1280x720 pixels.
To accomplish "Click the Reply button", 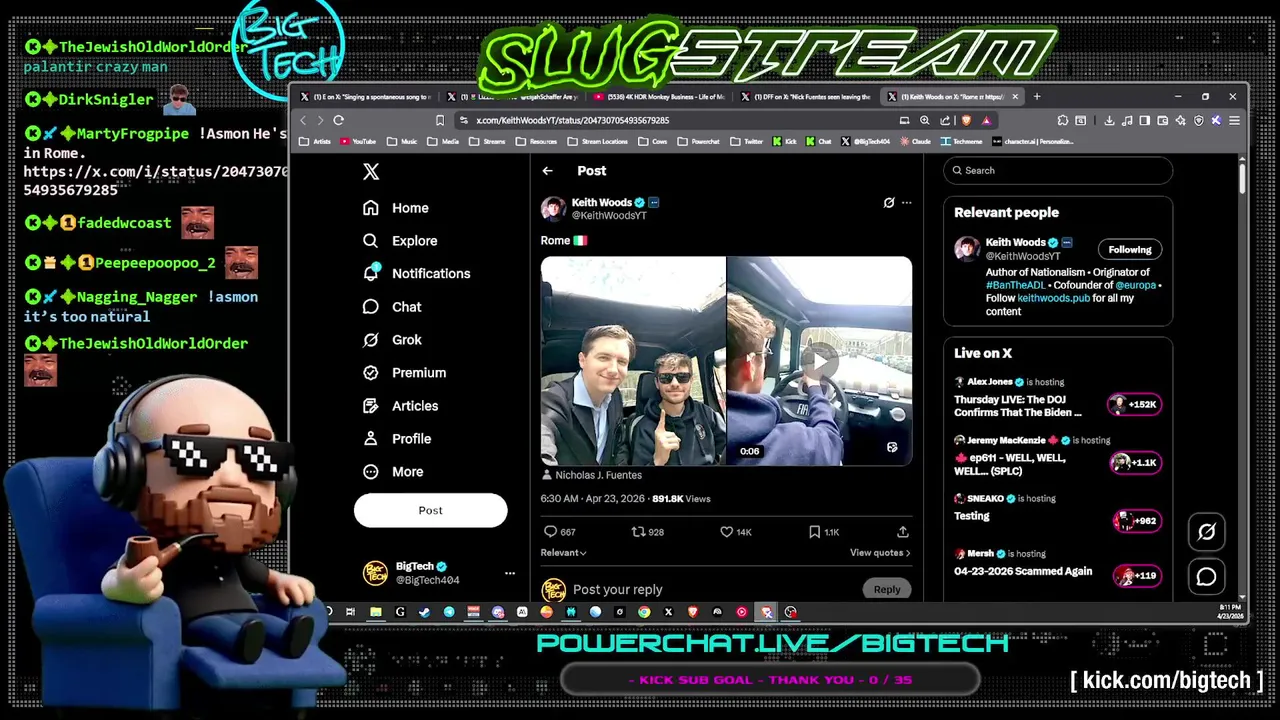I will [886, 589].
